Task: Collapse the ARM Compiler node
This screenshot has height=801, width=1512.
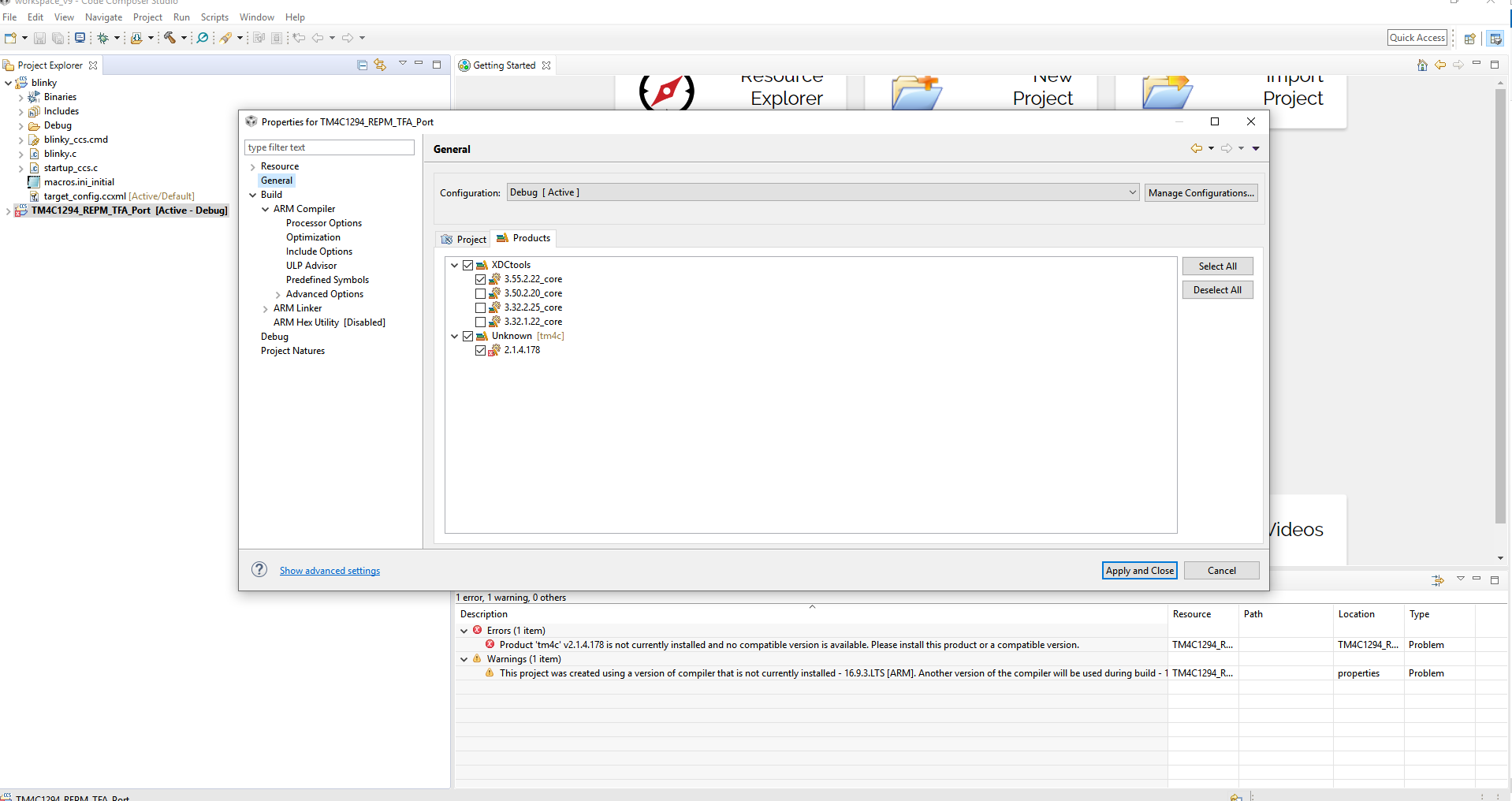Action: [x=266, y=210]
